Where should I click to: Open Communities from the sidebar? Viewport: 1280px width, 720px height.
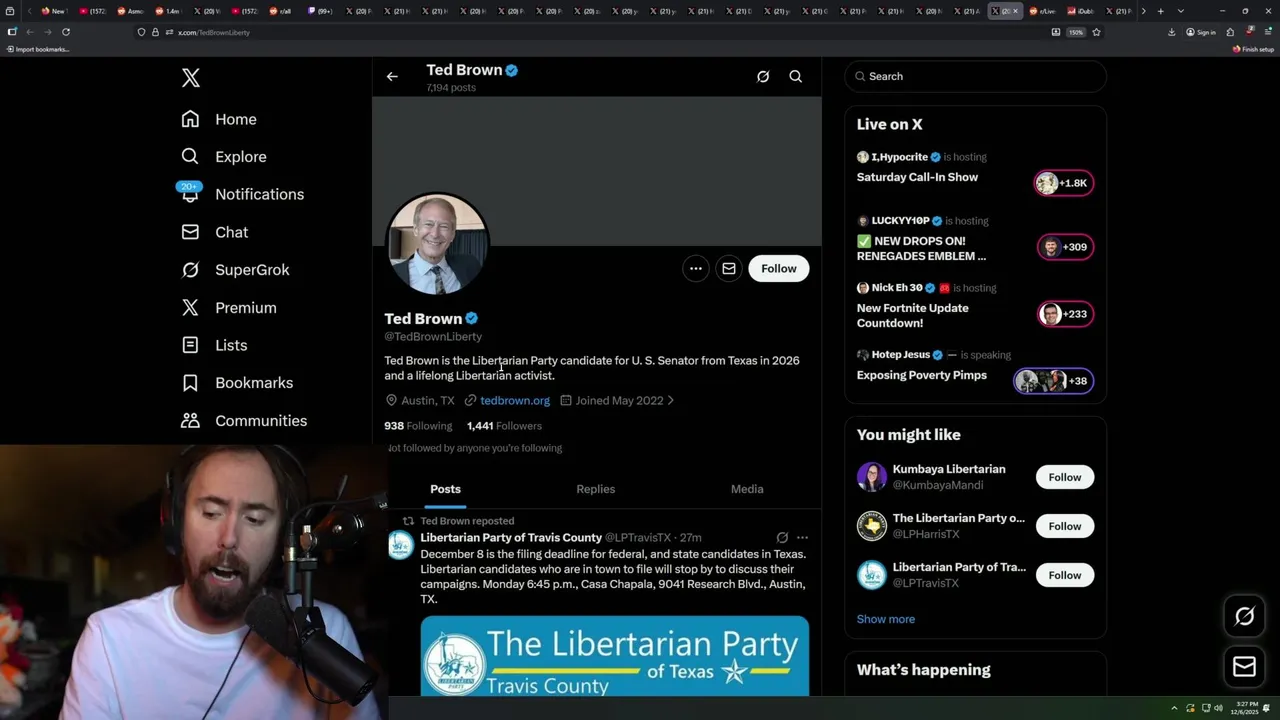pos(244,421)
